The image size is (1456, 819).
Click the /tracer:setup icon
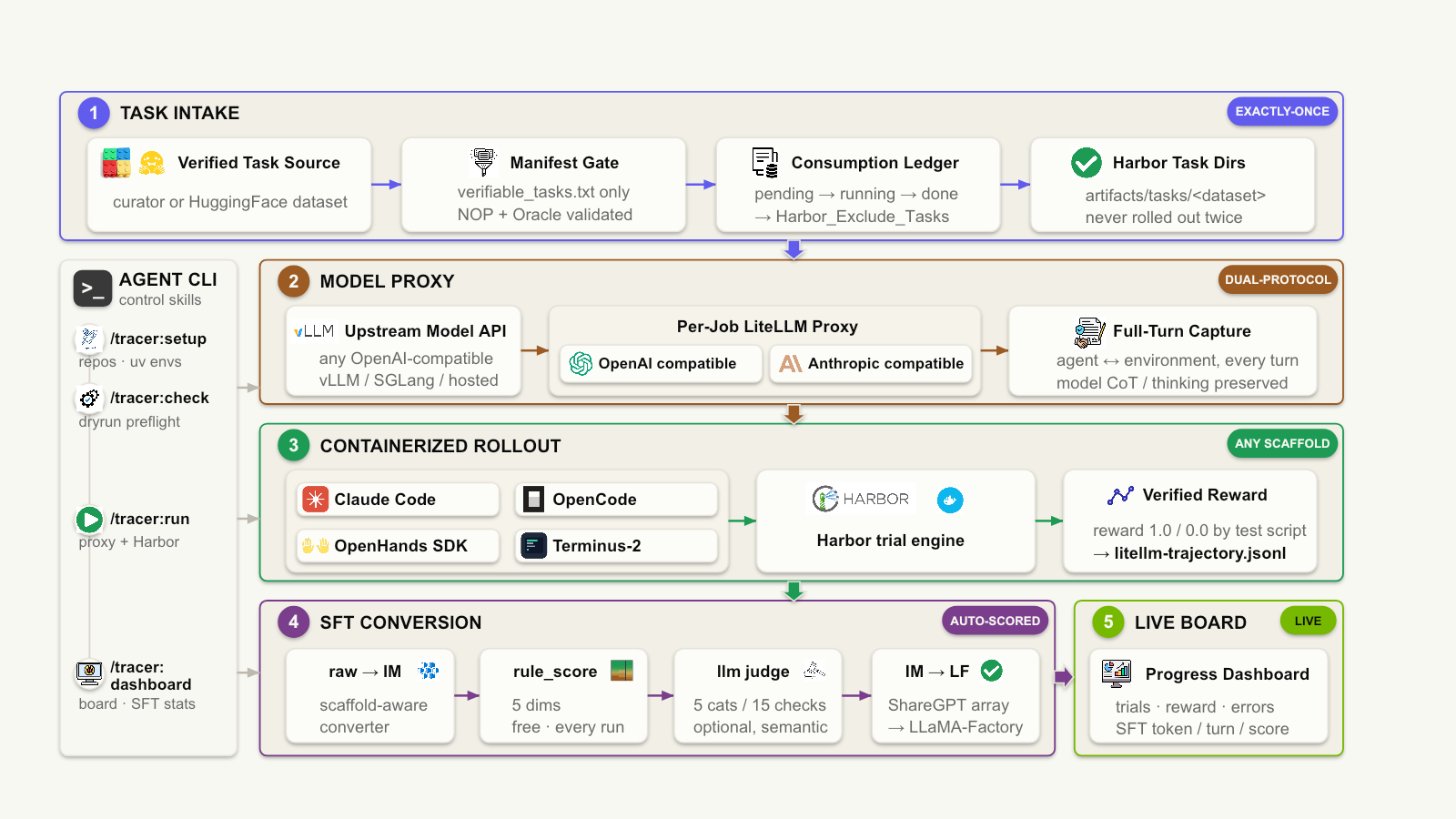(x=89, y=339)
